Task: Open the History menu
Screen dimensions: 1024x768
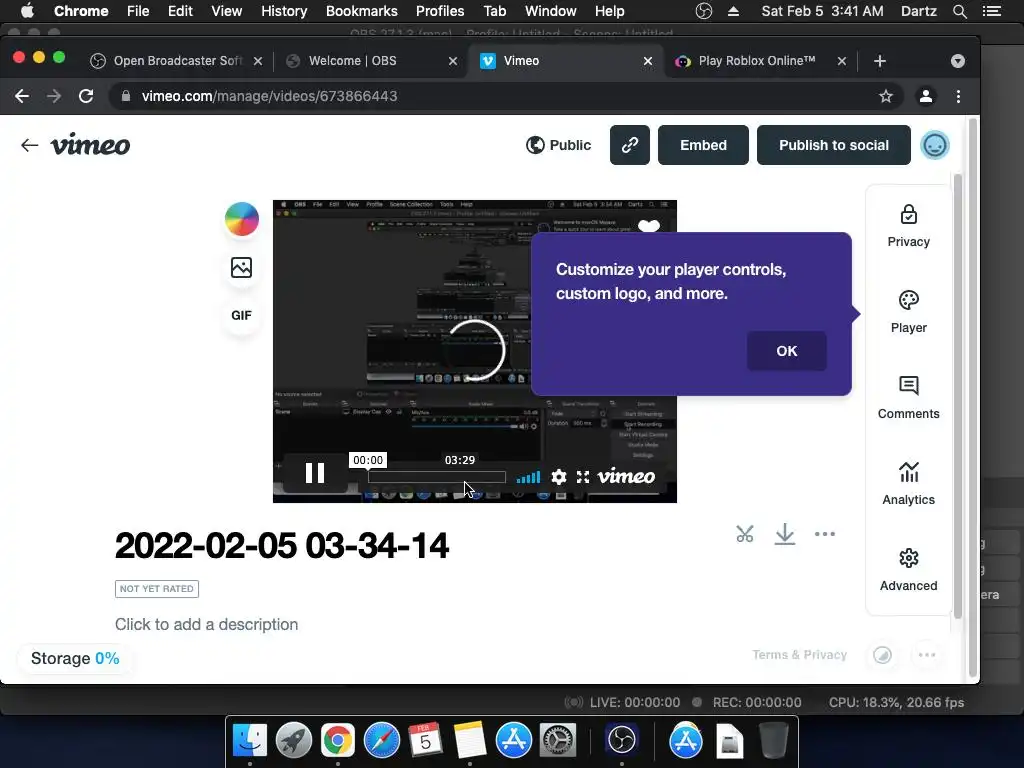Action: [283, 11]
